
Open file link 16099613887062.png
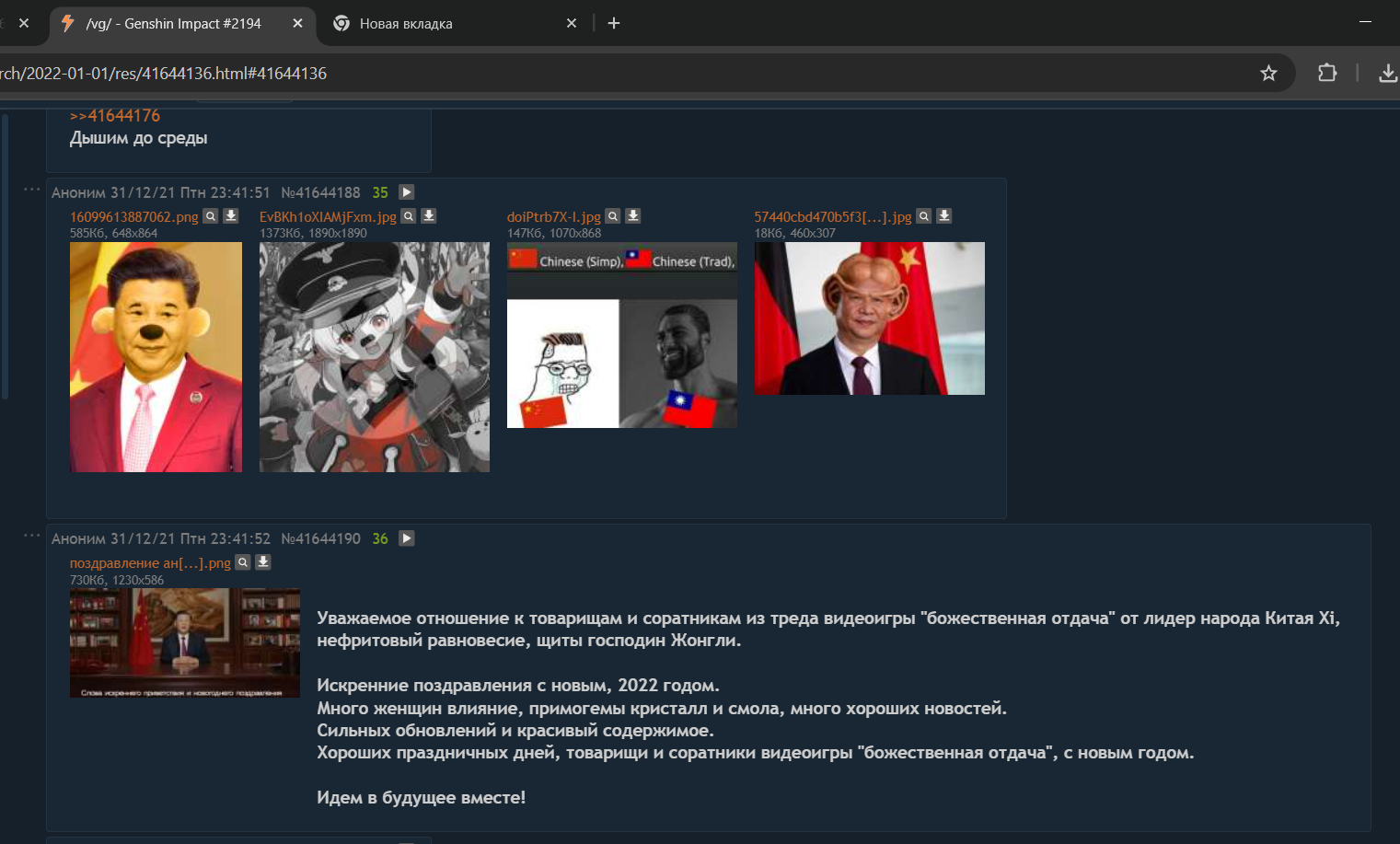[134, 217]
